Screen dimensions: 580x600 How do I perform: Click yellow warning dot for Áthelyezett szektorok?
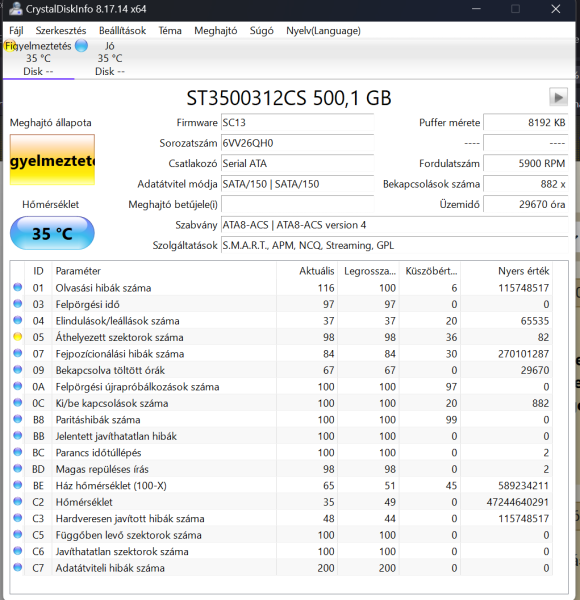17,337
